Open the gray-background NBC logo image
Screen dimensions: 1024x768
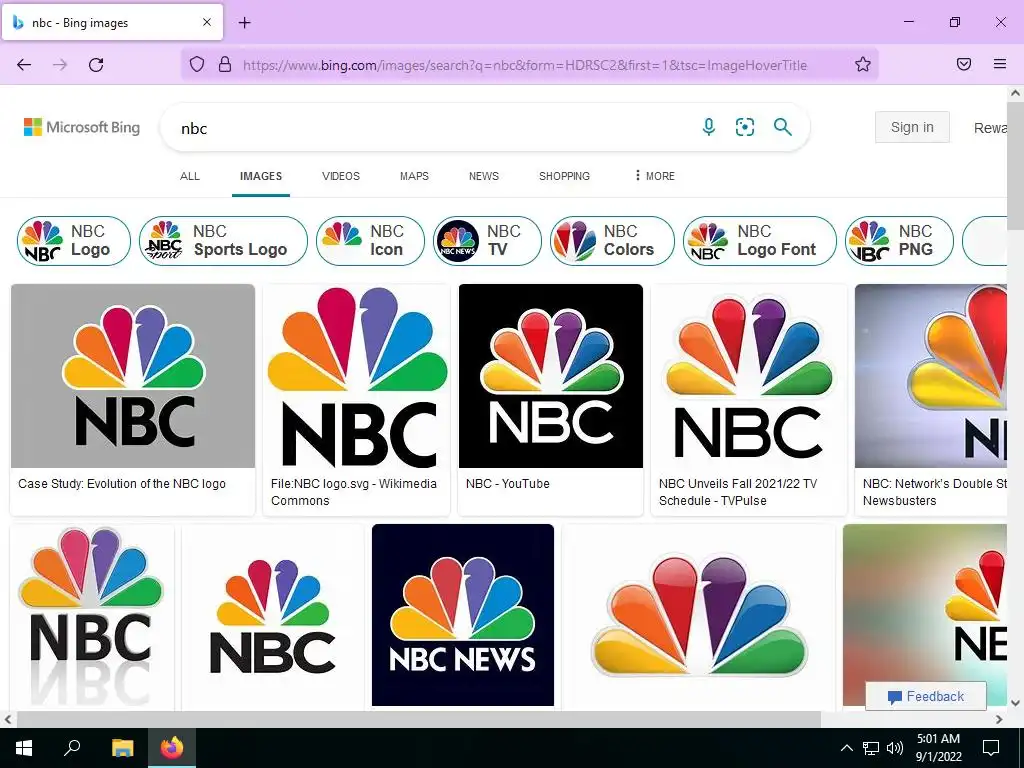(x=133, y=376)
